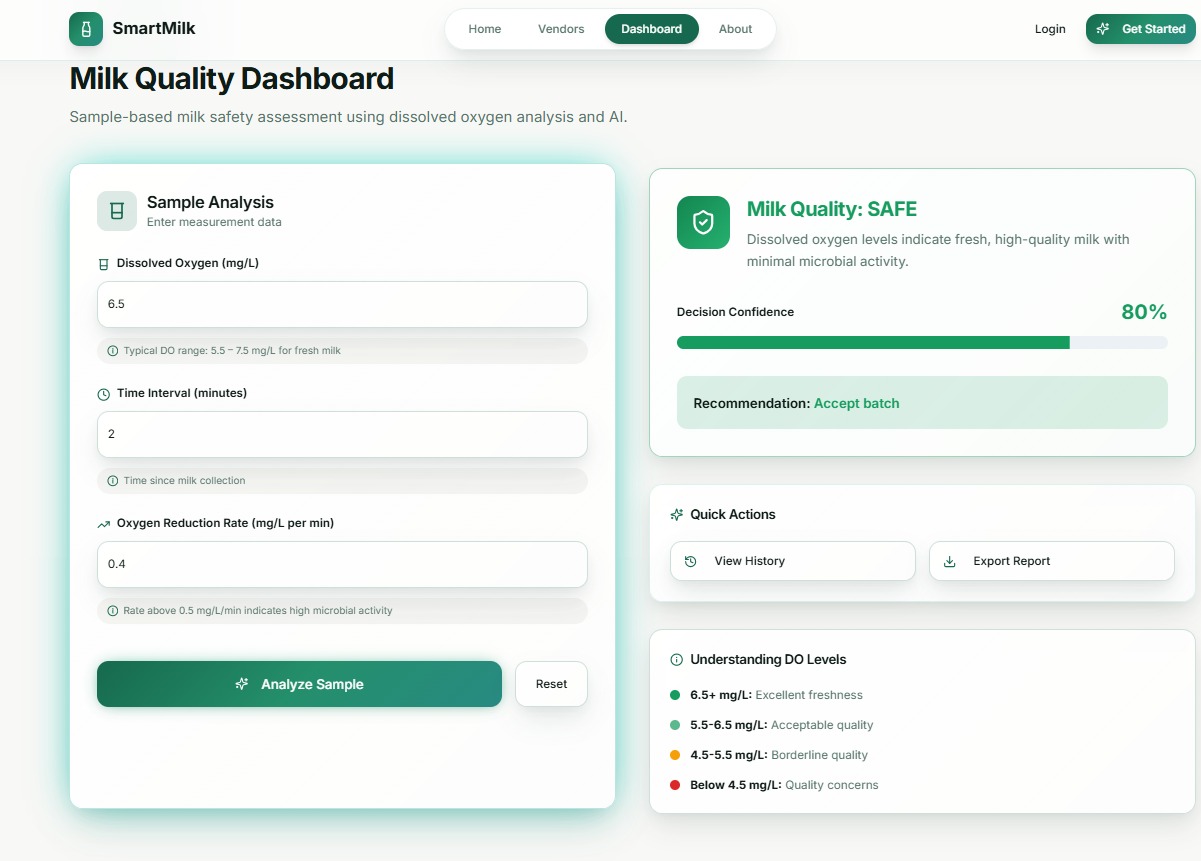Click the Rate above 0.5 mg/L/min hint text
Image resolution: width=1201 pixels, height=861 pixels.
click(258, 611)
